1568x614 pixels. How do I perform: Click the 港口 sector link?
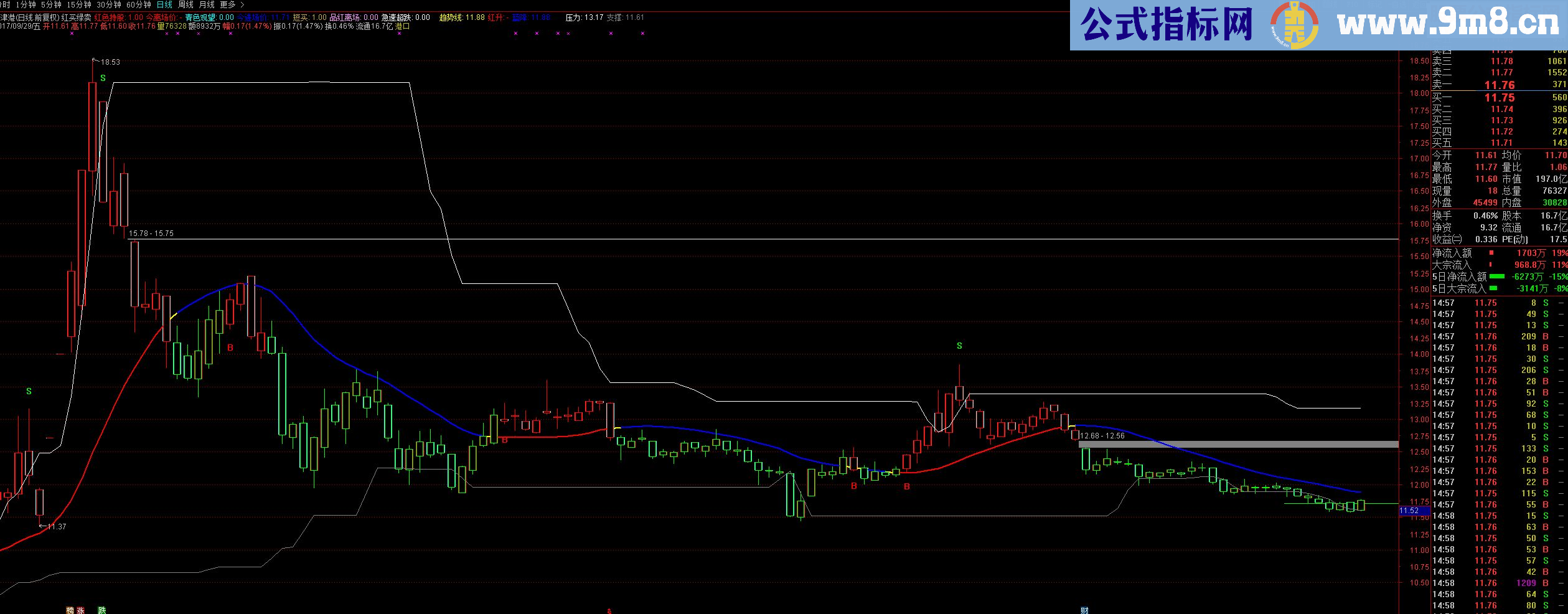point(403,27)
